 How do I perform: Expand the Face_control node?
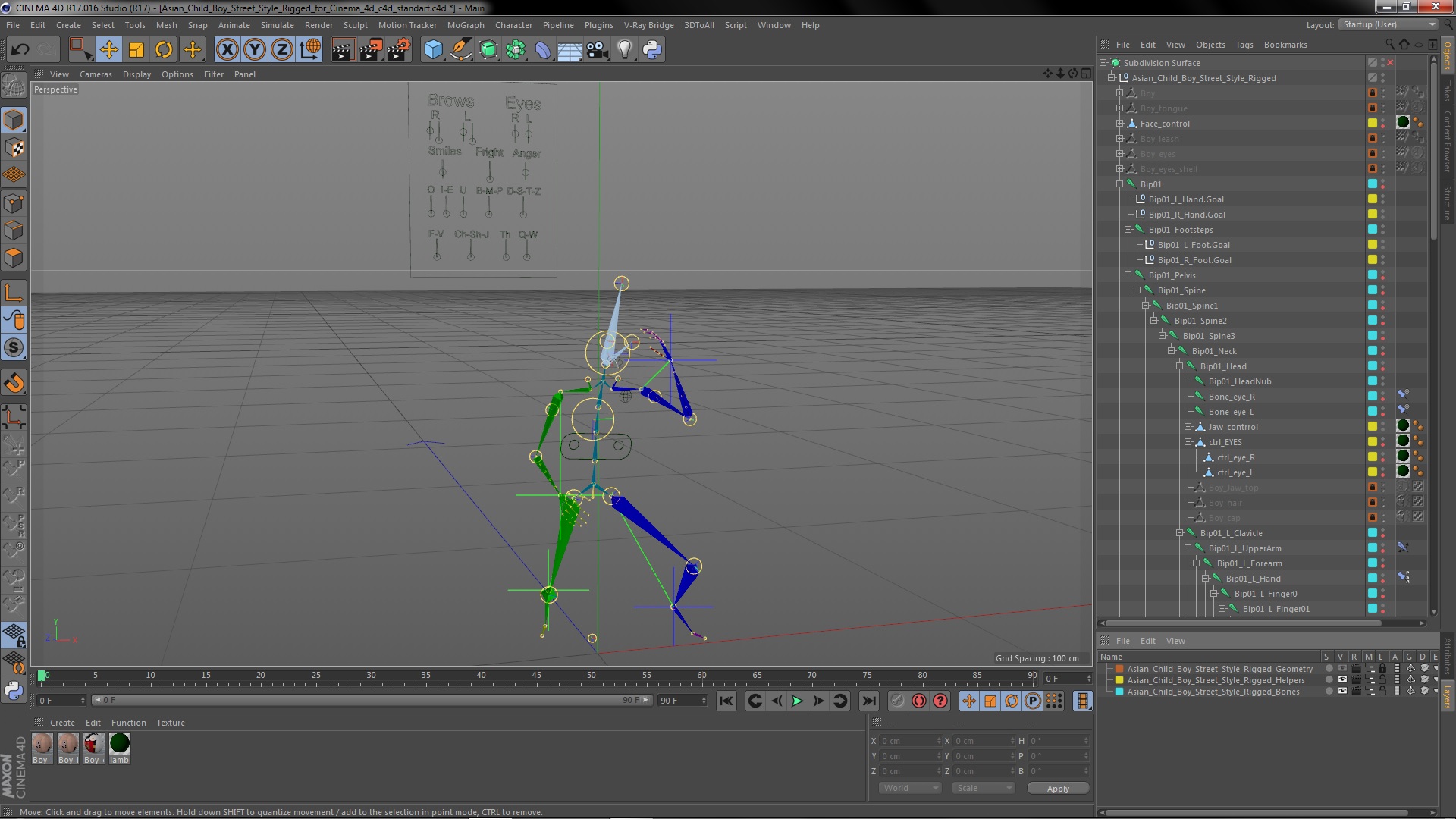1119,124
